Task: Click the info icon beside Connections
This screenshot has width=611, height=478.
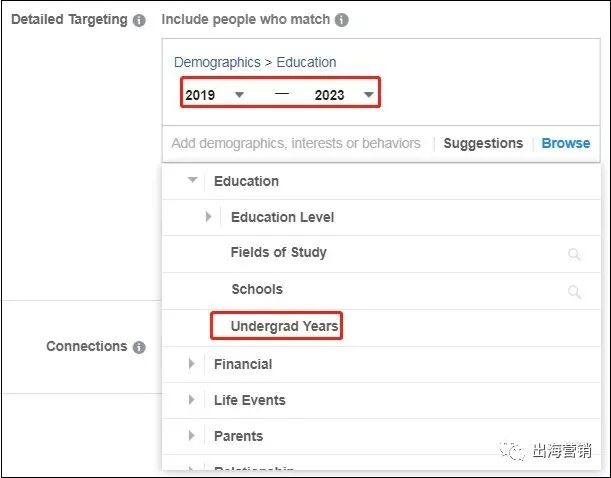Action: (139, 347)
